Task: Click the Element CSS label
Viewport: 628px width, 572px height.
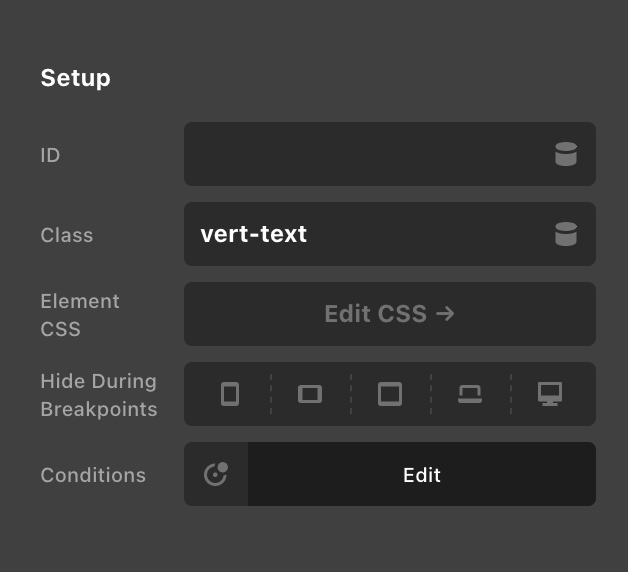Action: (80, 315)
